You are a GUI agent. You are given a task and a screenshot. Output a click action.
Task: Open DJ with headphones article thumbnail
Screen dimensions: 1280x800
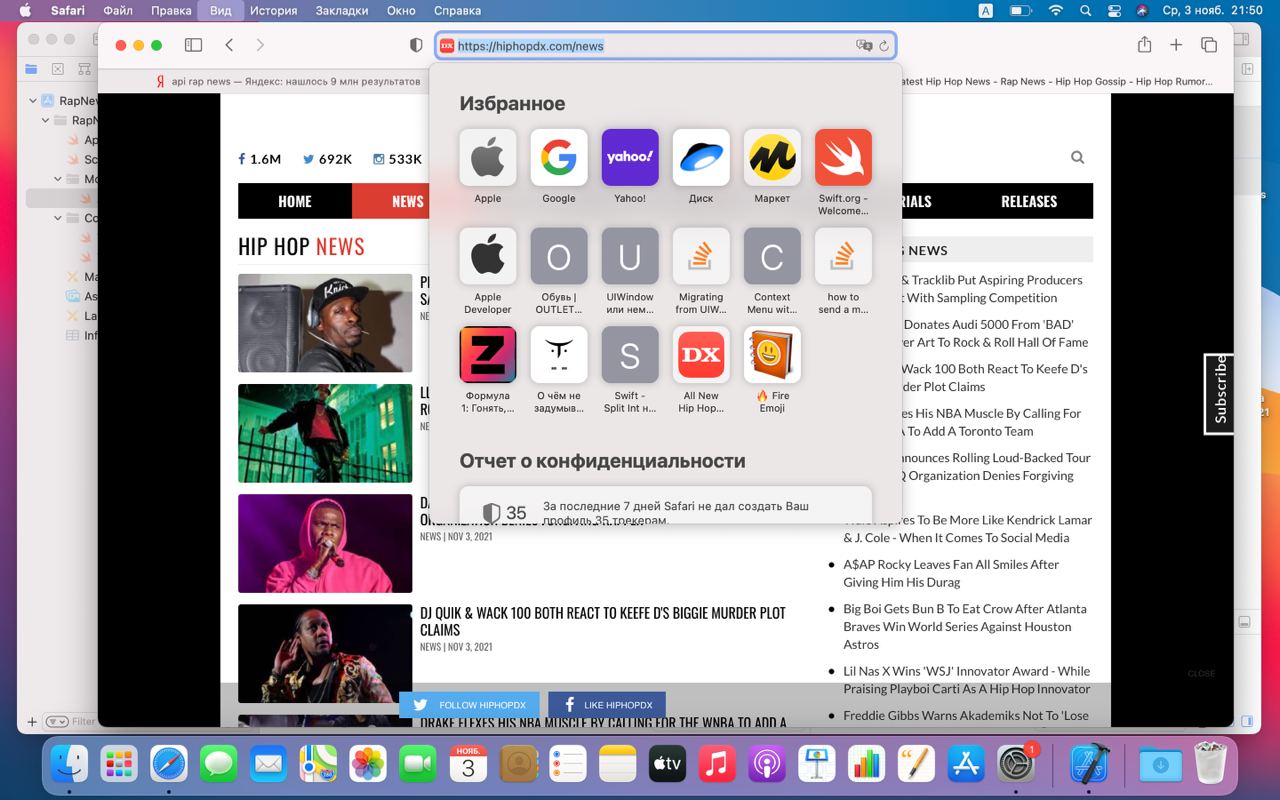(x=325, y=323)
